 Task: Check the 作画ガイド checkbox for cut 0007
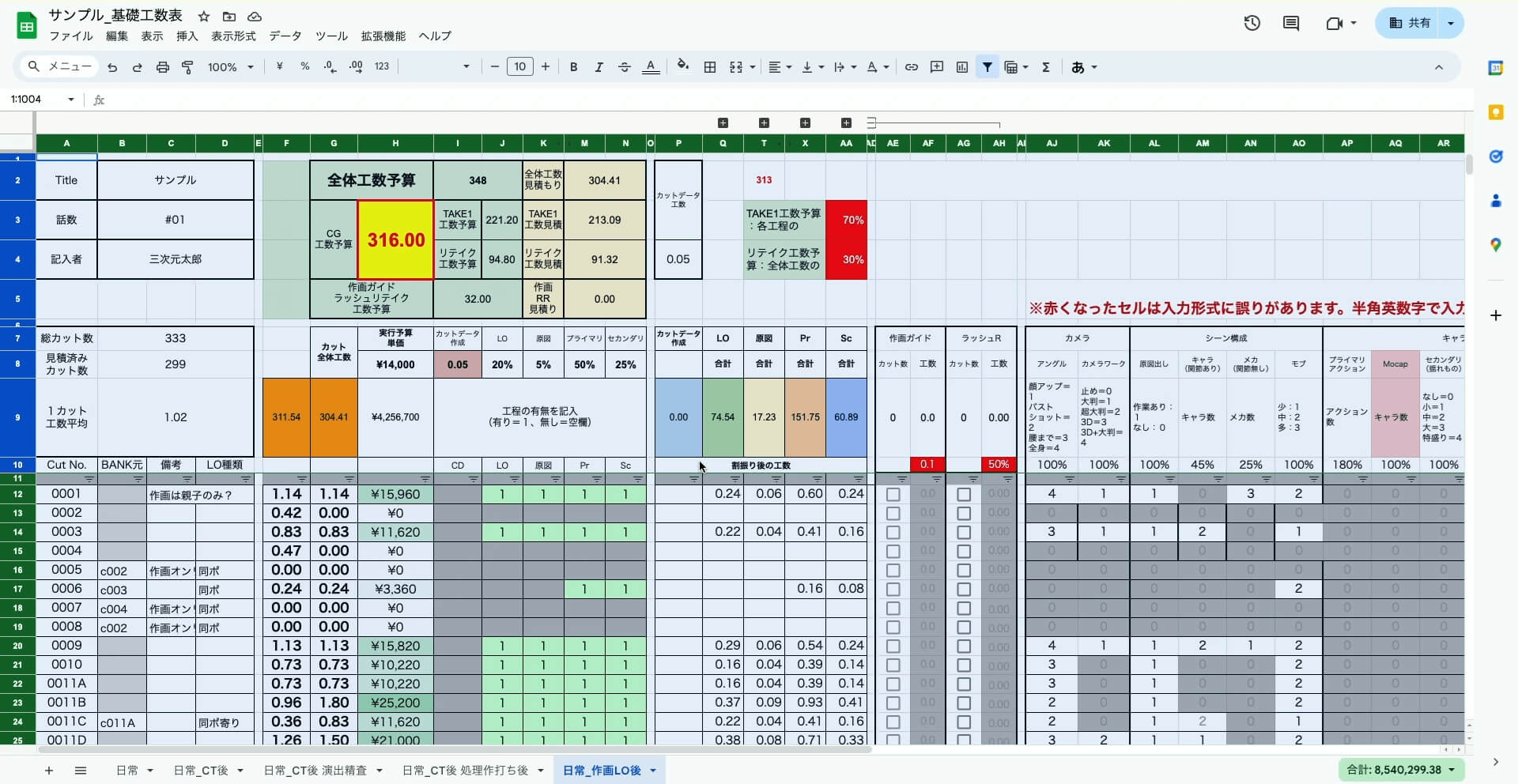point(893,608)
